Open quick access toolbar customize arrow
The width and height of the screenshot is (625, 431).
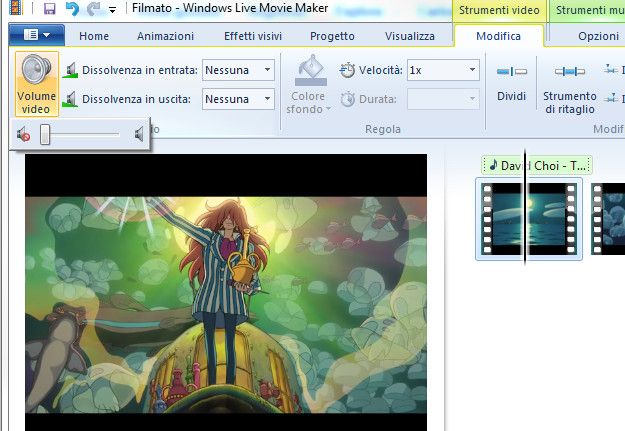tap(113, 10)
